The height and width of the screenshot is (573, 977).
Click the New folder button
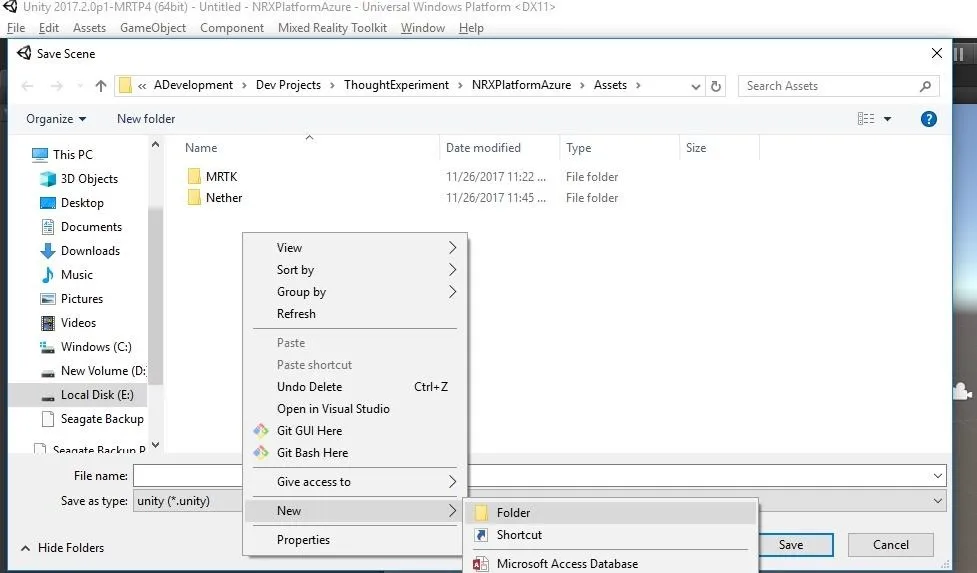[146, 119]
